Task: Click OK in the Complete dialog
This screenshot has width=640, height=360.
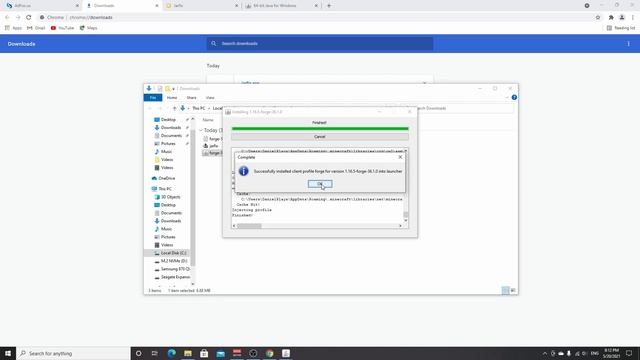Action: click(x=320, y=184)
